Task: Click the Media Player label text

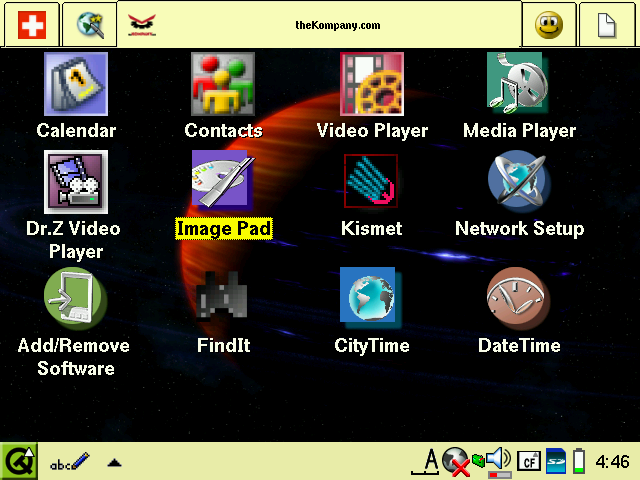Action: [519, 131]
